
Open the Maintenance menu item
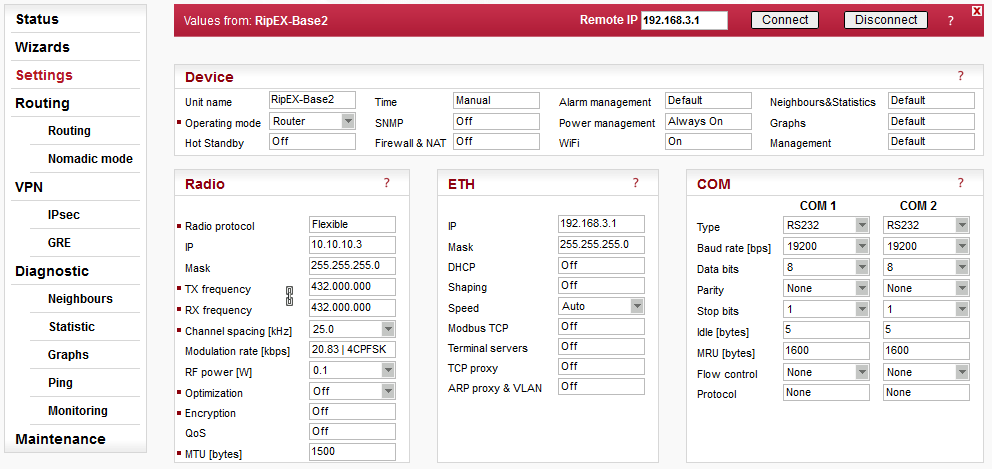[x=60, y=439]
